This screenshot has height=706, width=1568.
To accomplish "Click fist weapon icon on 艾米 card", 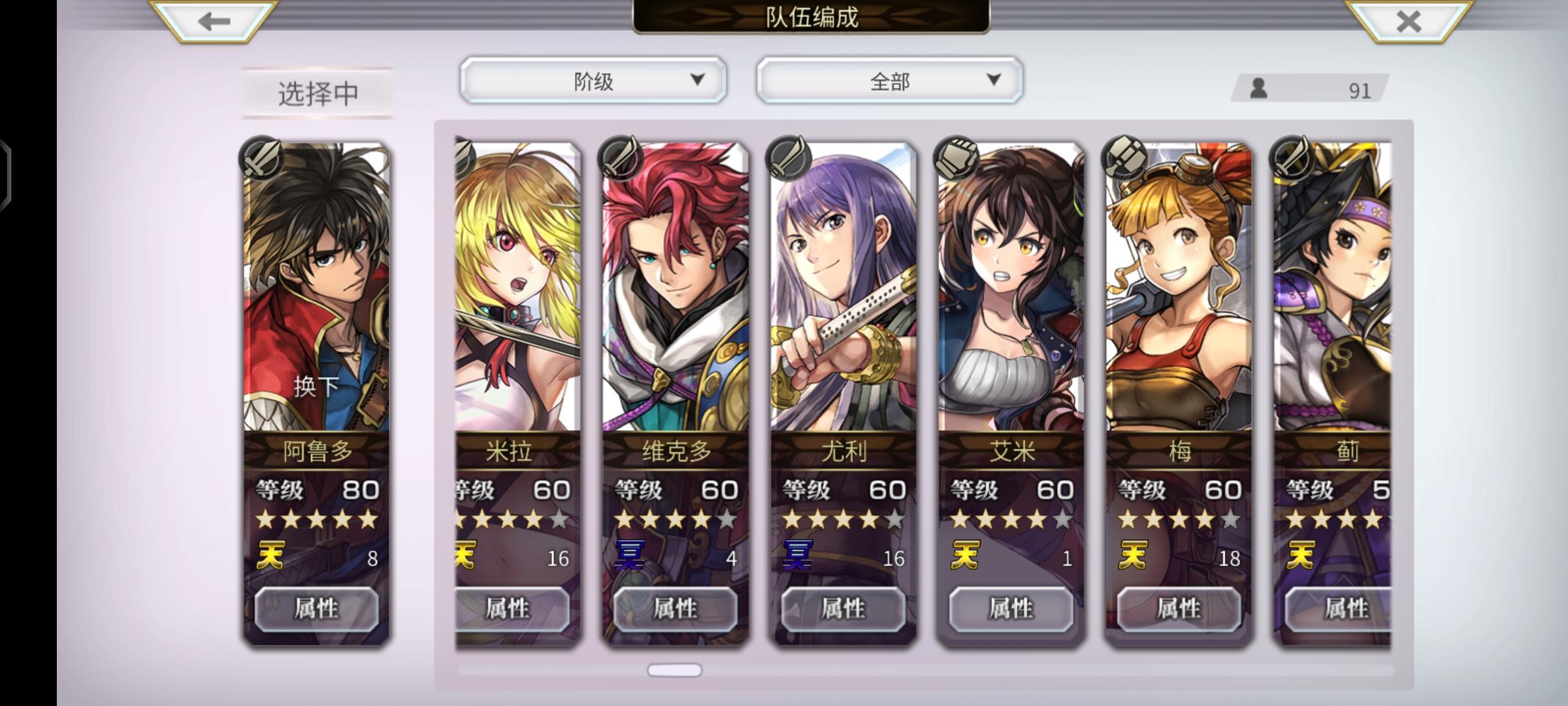I will tap(956, 158).
